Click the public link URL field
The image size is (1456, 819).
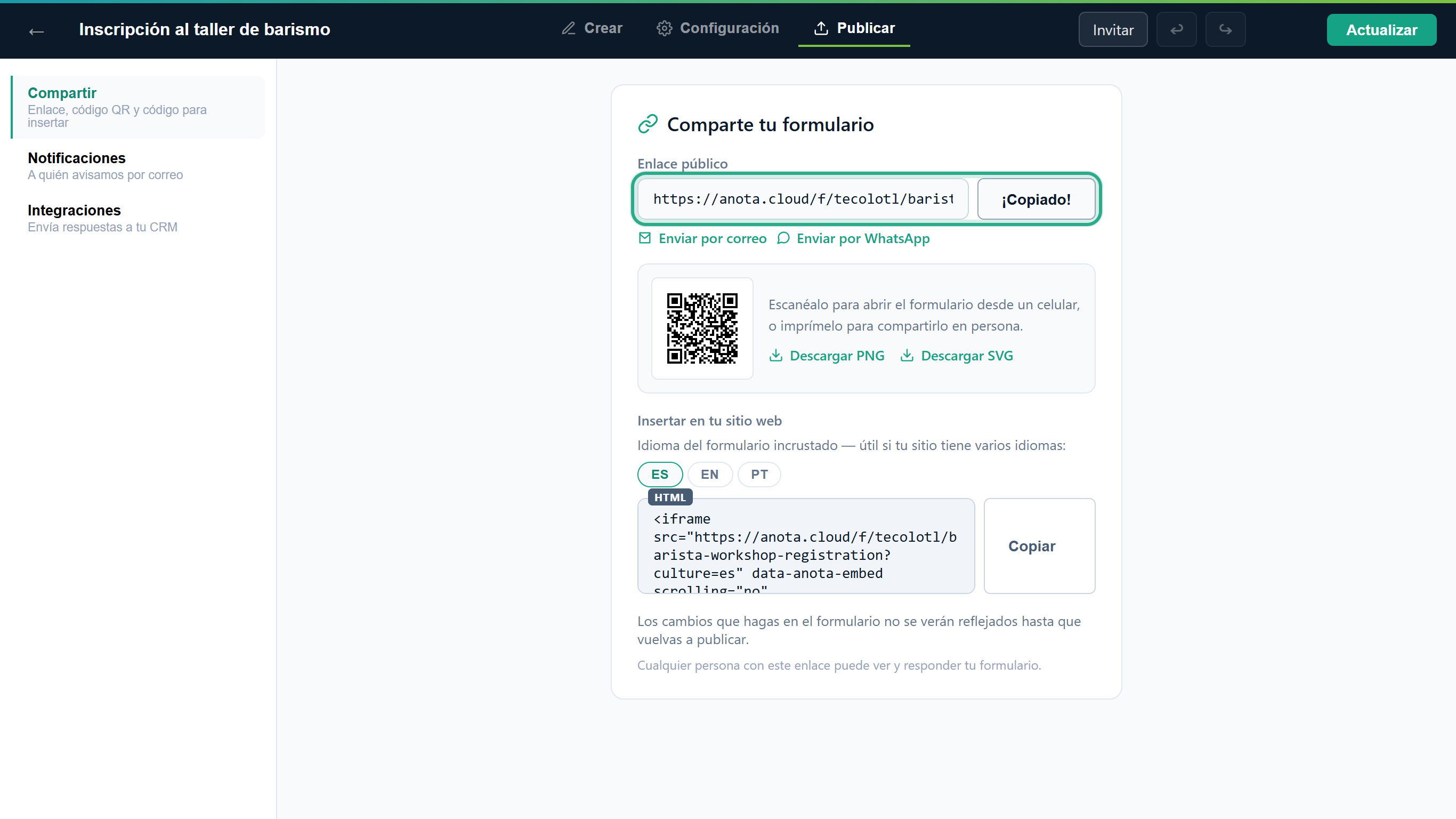coord(803,199)
